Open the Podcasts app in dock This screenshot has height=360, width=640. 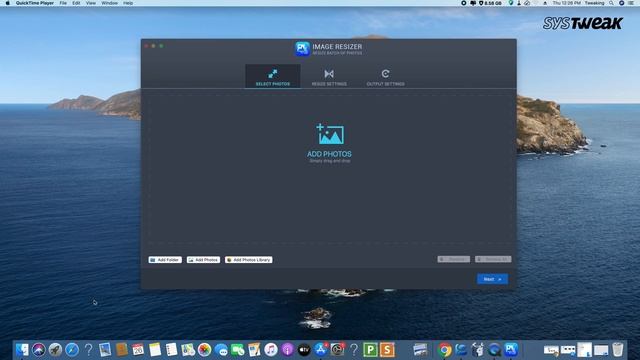[287, 350]
